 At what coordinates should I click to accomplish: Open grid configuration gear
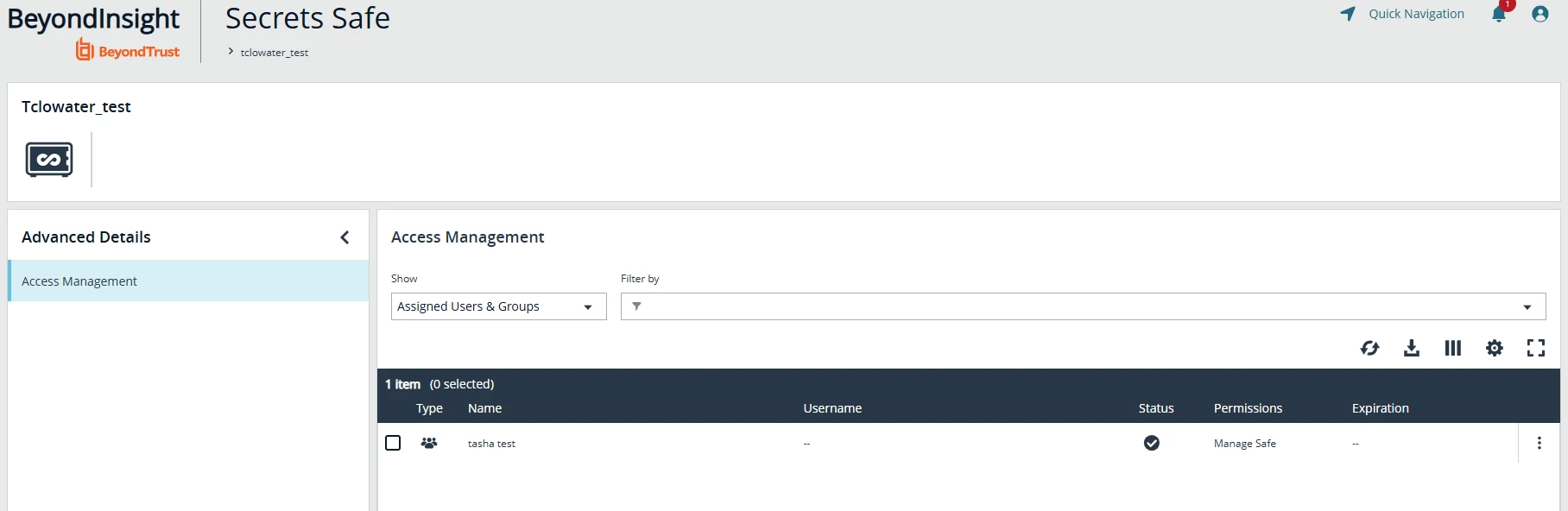click(x=1495, y=348)
